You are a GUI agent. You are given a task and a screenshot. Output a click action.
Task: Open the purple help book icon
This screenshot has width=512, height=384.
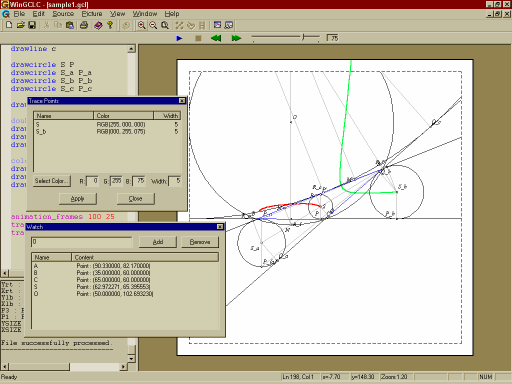(x=98, y=25)
